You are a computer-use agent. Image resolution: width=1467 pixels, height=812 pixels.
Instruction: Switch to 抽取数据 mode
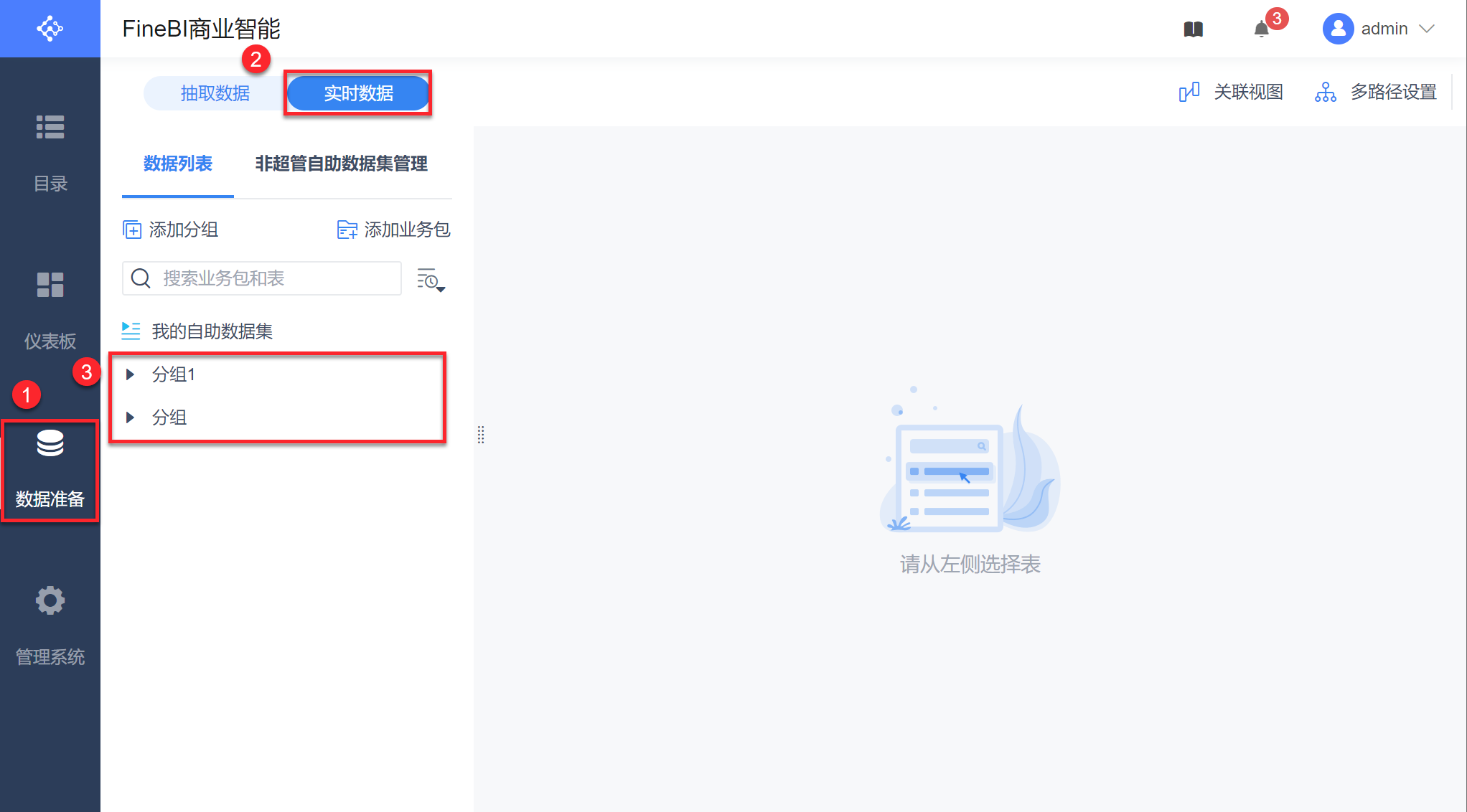pos(215,93)
